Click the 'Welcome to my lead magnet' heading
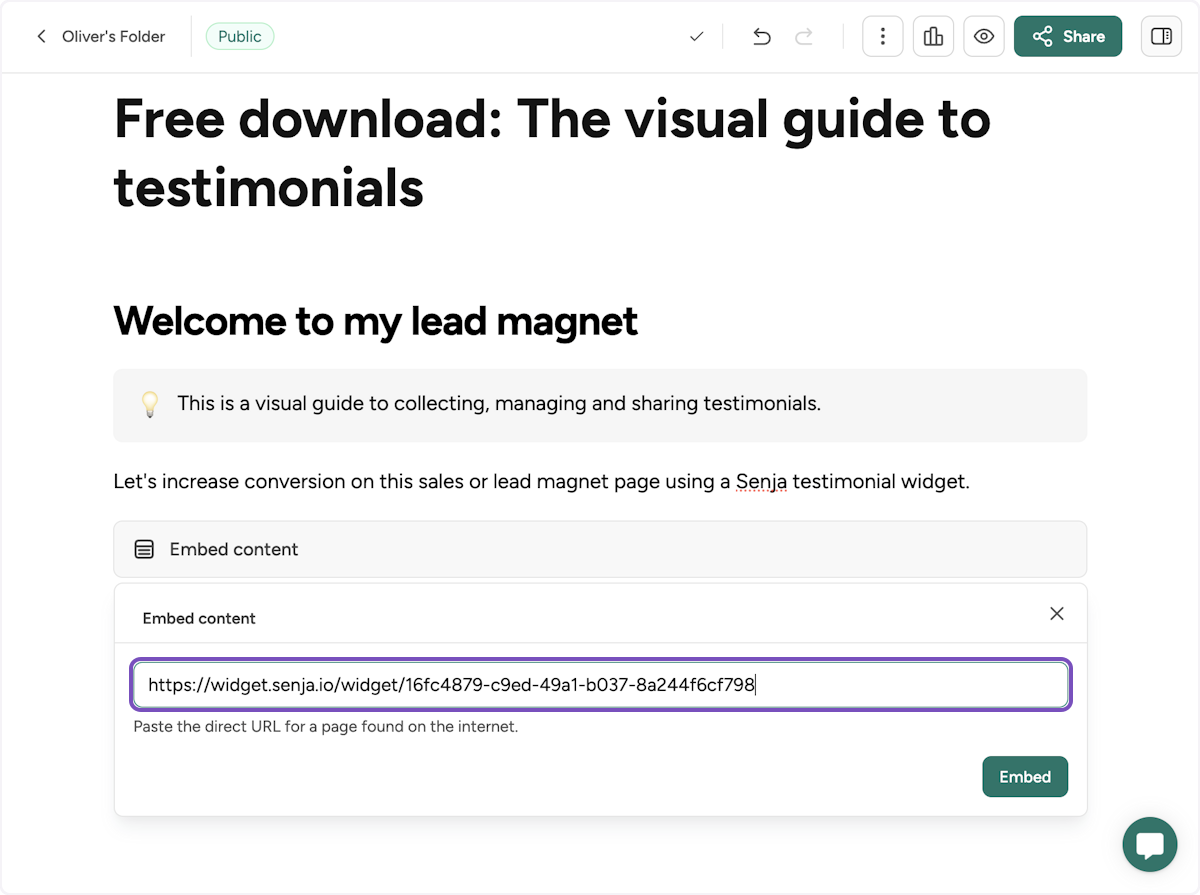This screenshot has height=895, width=1200. [x=375, y=321]
